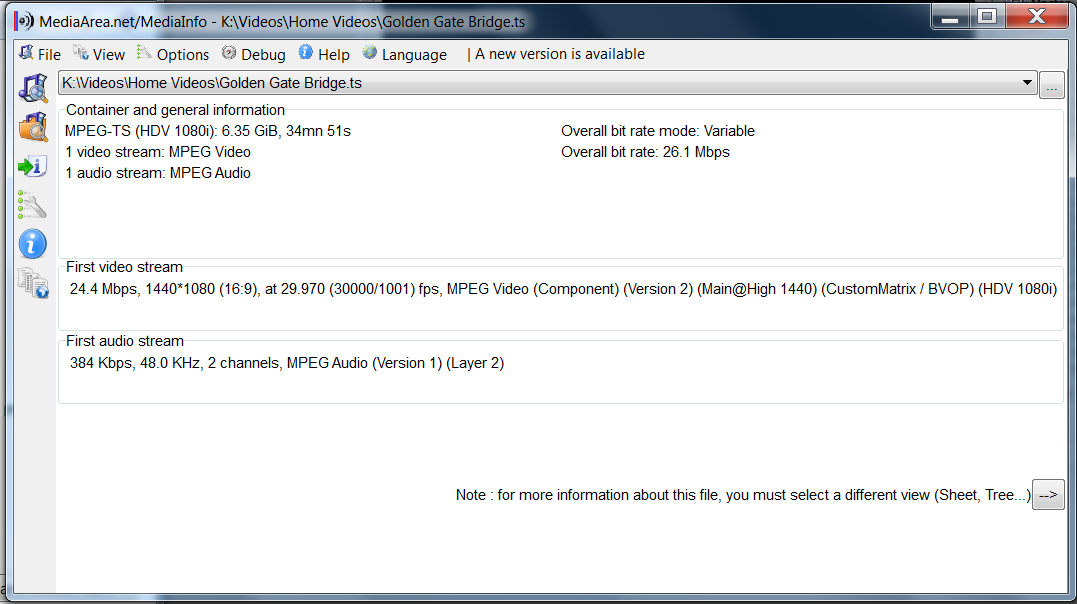Click 'Container and general information' group label
The width and height of the screenshot is (1077, 604).
pos(175,110)
